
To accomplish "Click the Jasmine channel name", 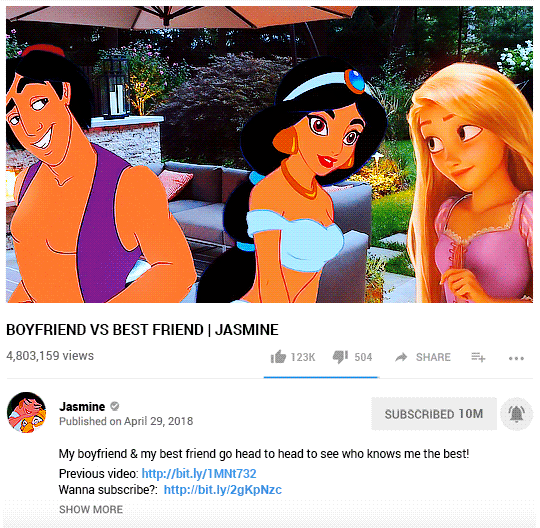I will click(x=82, y=406).
